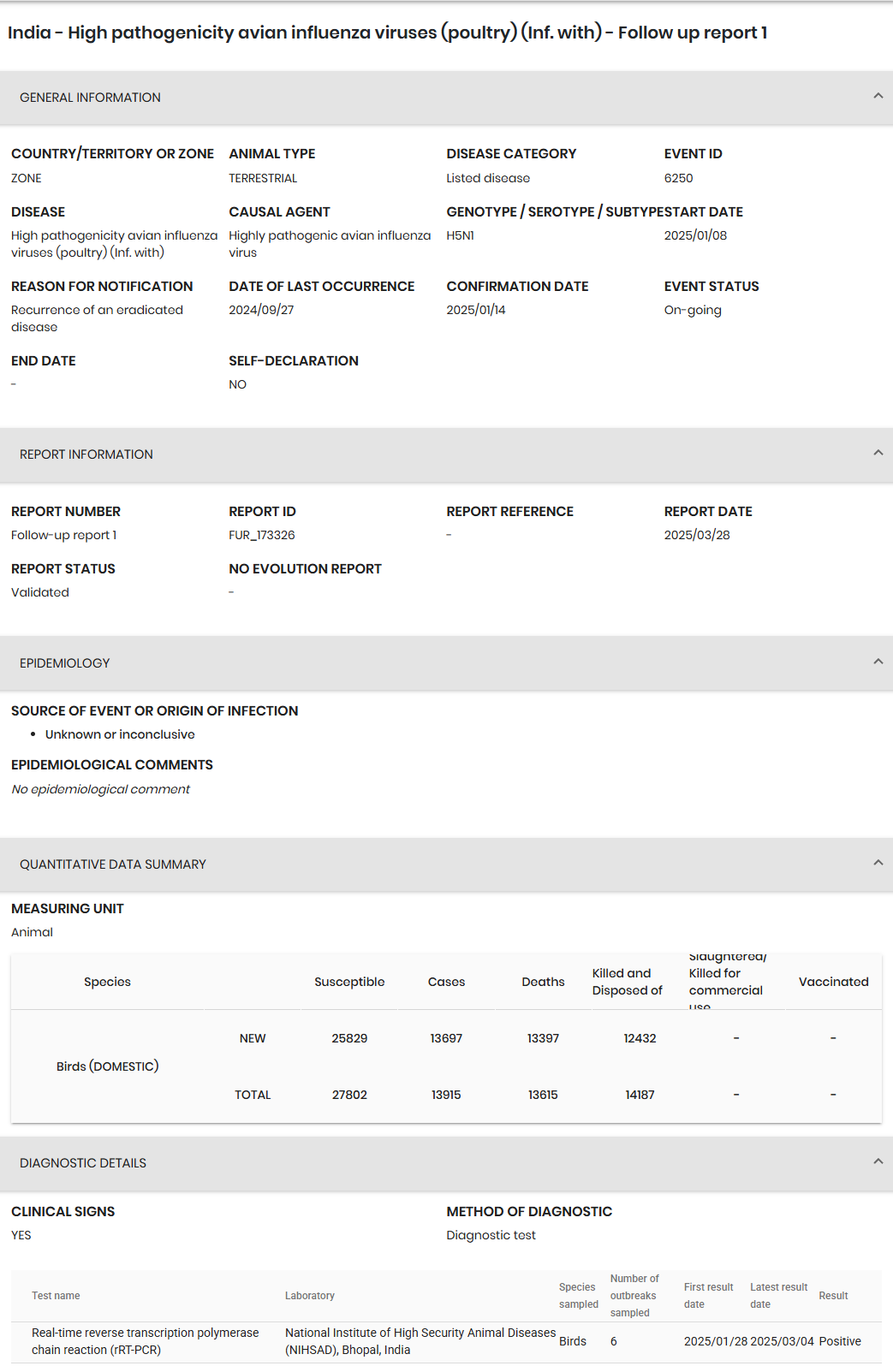
Task: Click the Cases column header
Action: click(446, 982)
